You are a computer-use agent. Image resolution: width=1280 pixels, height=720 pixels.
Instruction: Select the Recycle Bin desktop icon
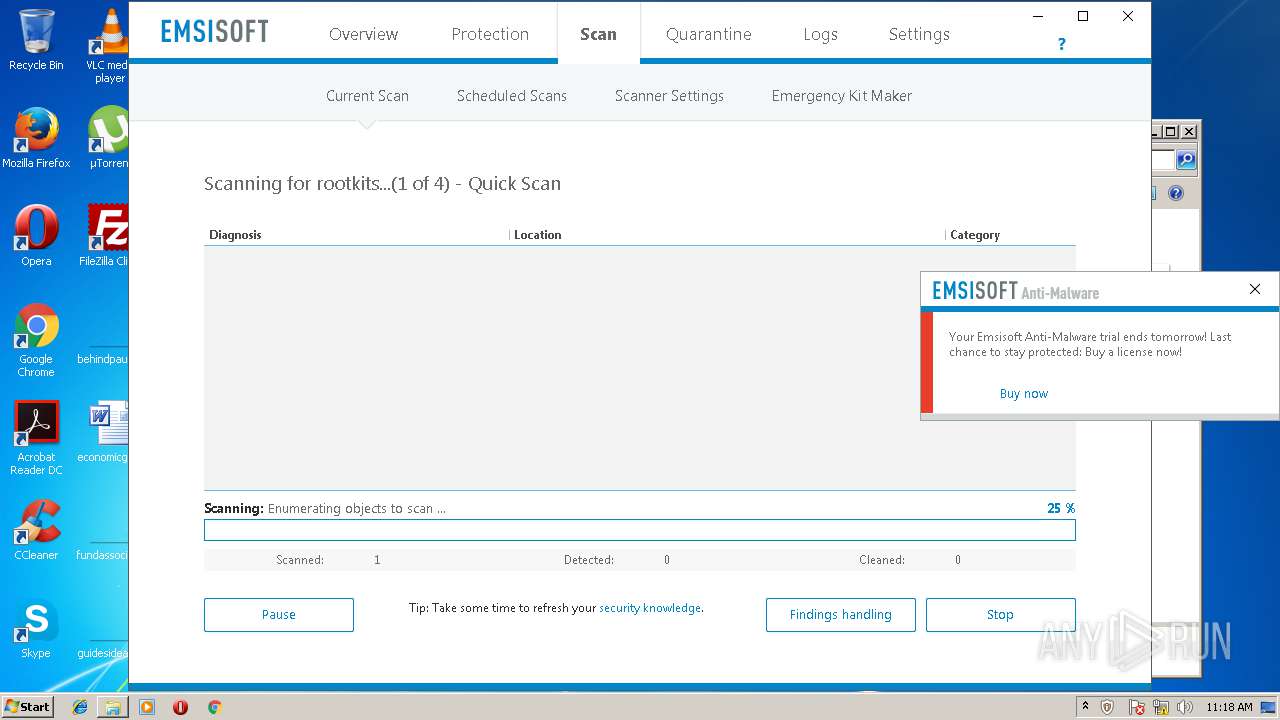point(36,40)
